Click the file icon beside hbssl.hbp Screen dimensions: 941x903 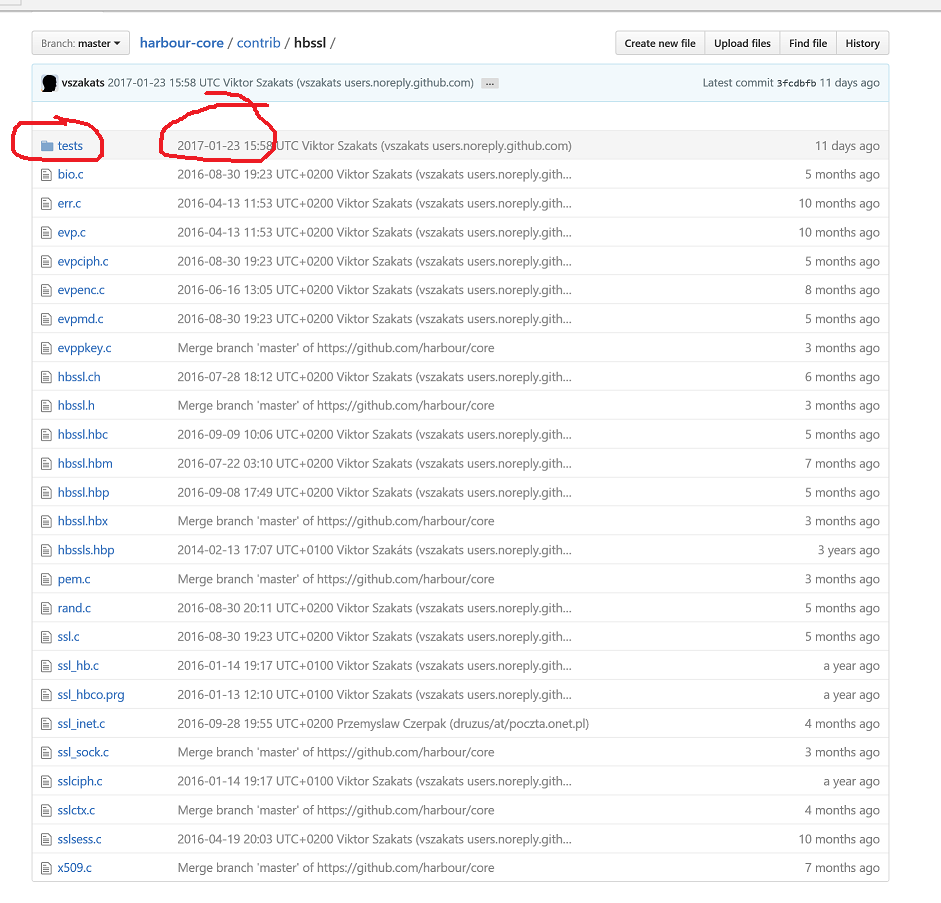click(46, 493)
